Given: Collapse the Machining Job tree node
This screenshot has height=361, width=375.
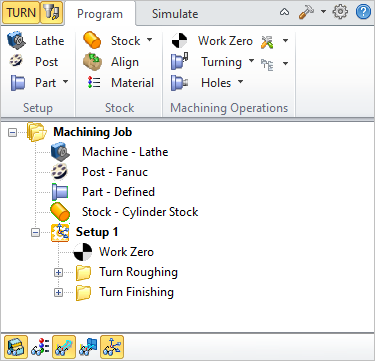Looking at the screenshot, I should [x=12, y=133].
